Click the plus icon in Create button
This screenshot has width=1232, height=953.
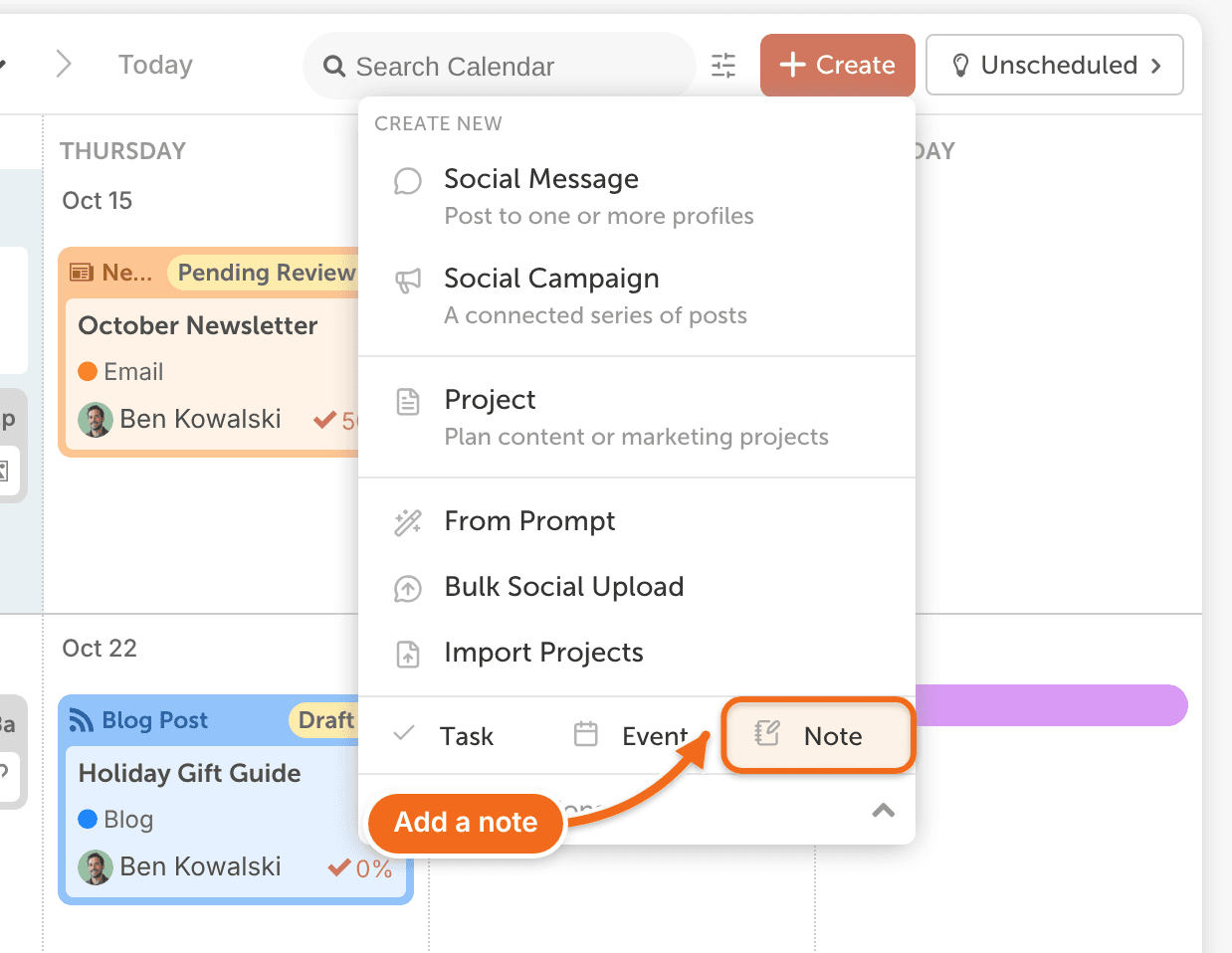[792, 66]
